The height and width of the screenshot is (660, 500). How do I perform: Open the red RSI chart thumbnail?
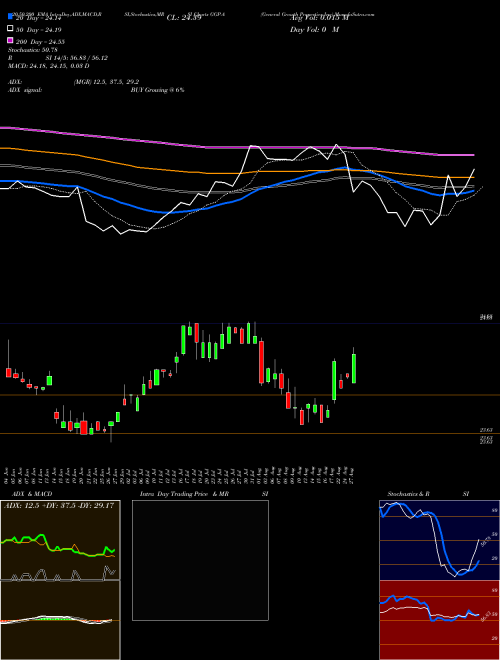pyautogui.click(x=439, y=620)
